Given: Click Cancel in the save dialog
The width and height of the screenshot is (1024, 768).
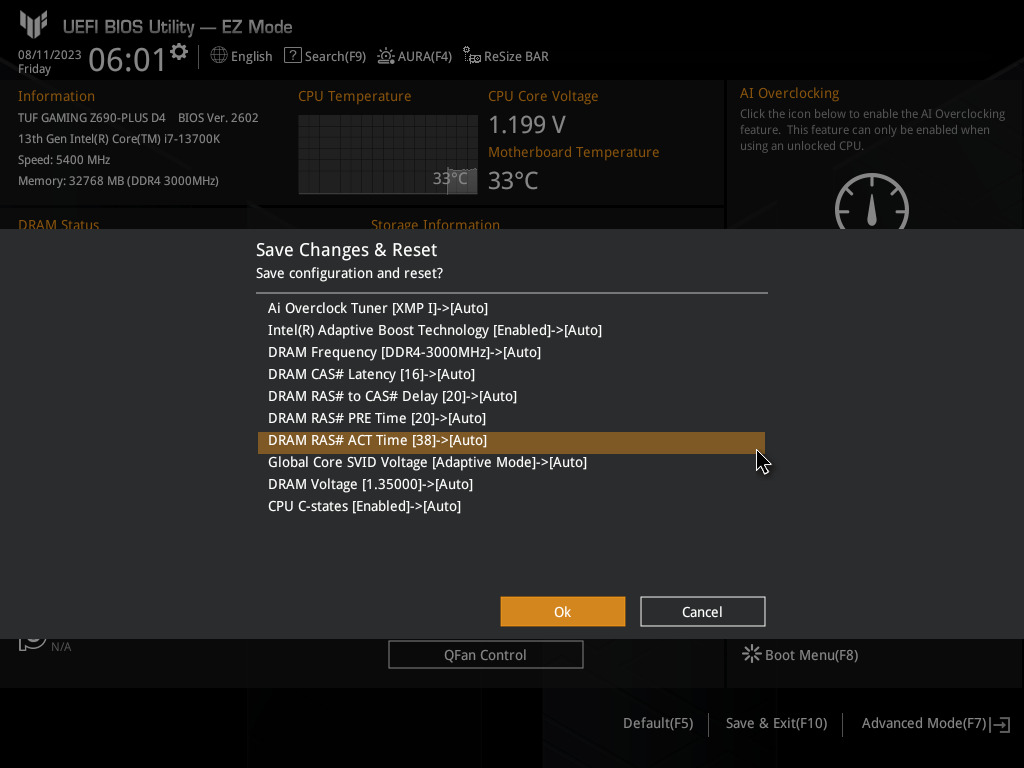Looking at the screenshot, I should pyautogui.click(x=703, y=612).
